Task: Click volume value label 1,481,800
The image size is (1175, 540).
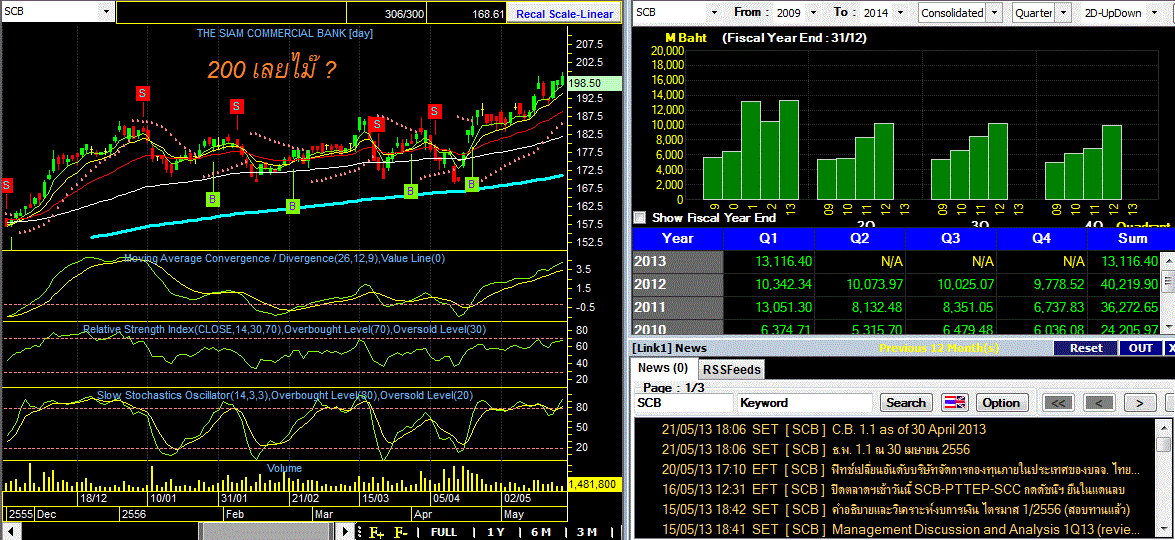Action: point(595,485)
